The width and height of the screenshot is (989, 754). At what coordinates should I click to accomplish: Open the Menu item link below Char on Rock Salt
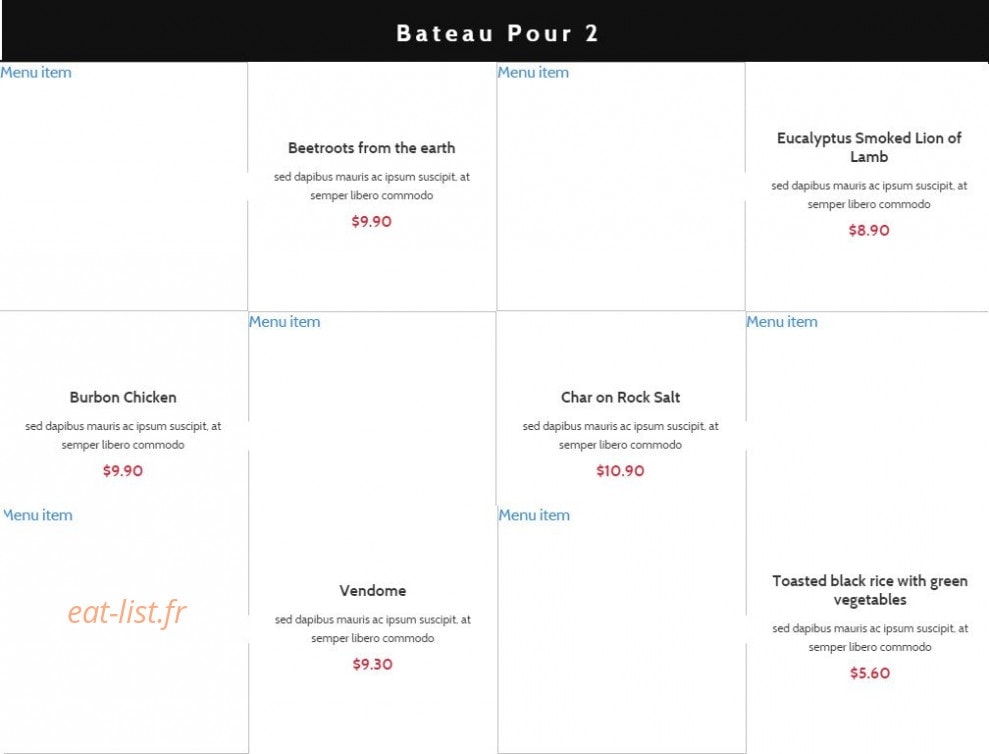click(534, 515)
